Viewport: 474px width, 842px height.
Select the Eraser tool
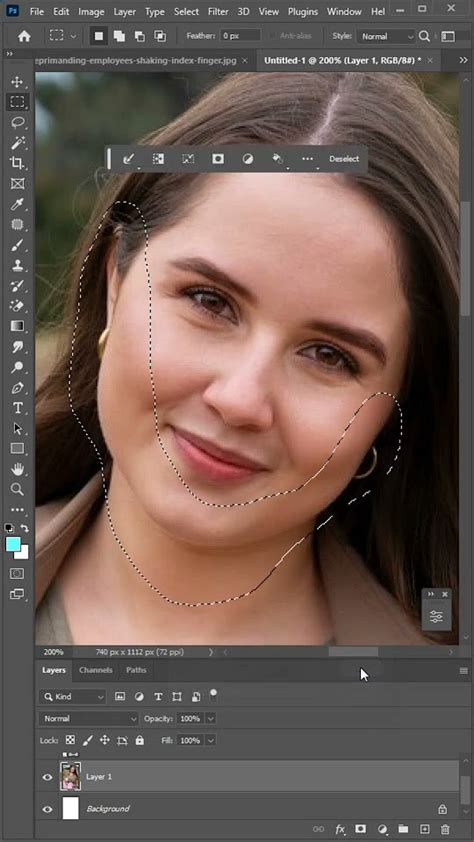pyautogui.click(x=17, y=306)
